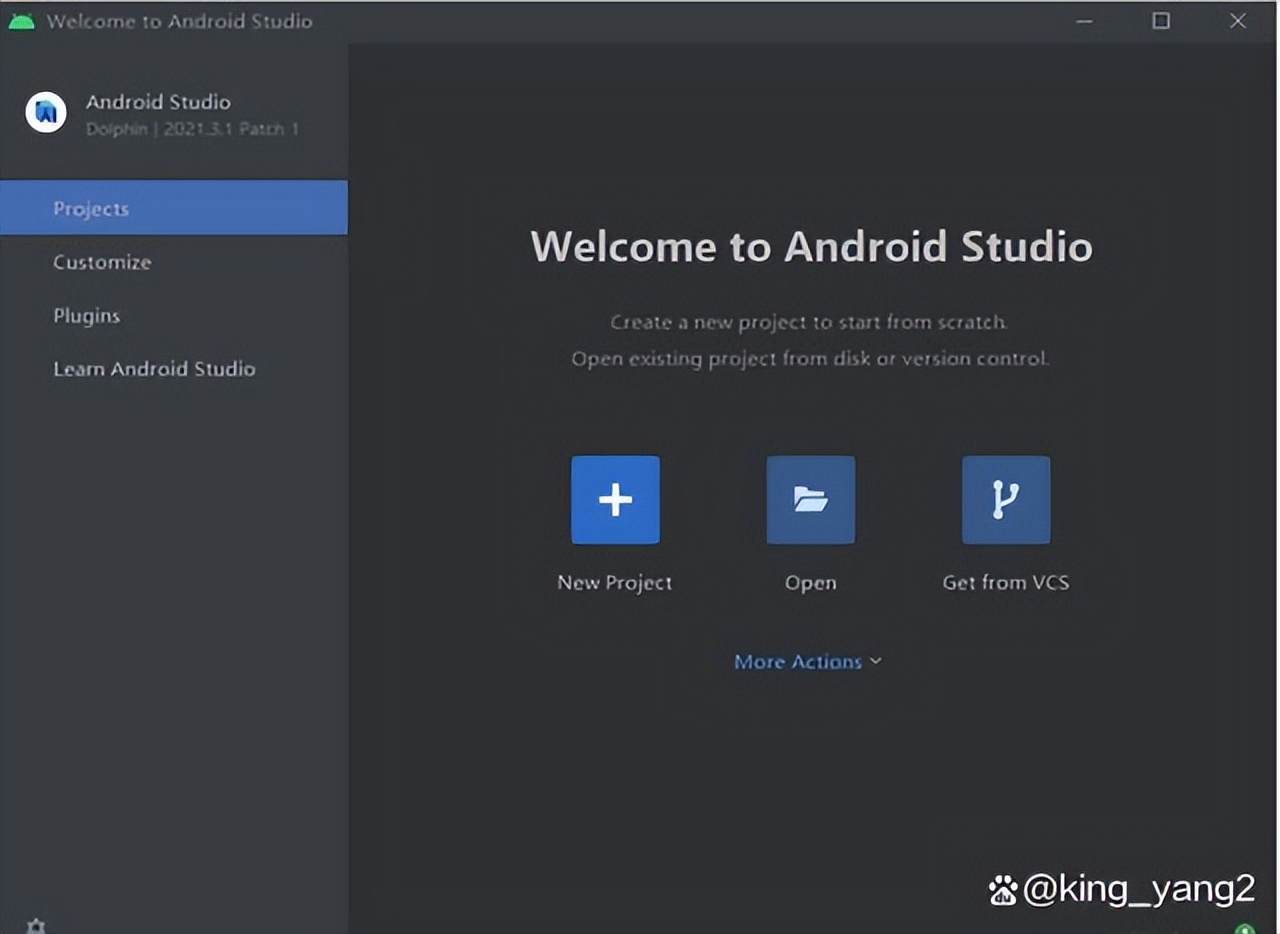Click the Get from VCS icon
This screenshot has height=934, width=1280.
(1005, 499)
